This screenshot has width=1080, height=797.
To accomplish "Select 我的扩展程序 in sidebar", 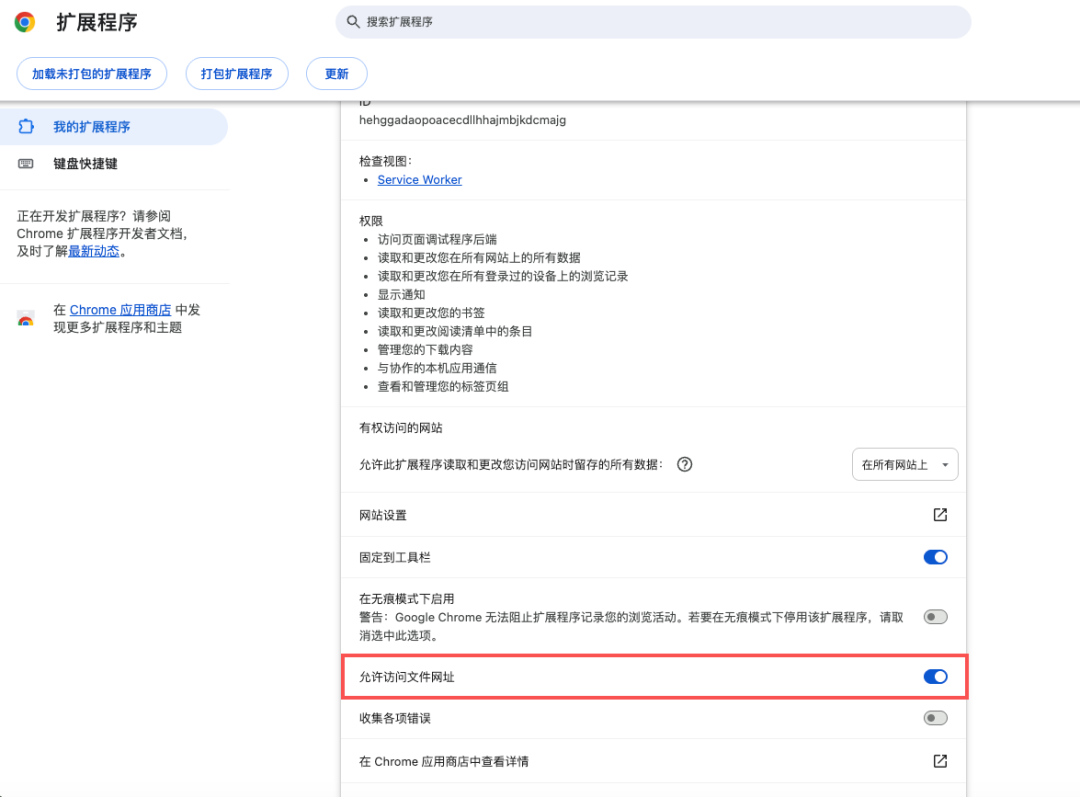I will click(114, 127).
